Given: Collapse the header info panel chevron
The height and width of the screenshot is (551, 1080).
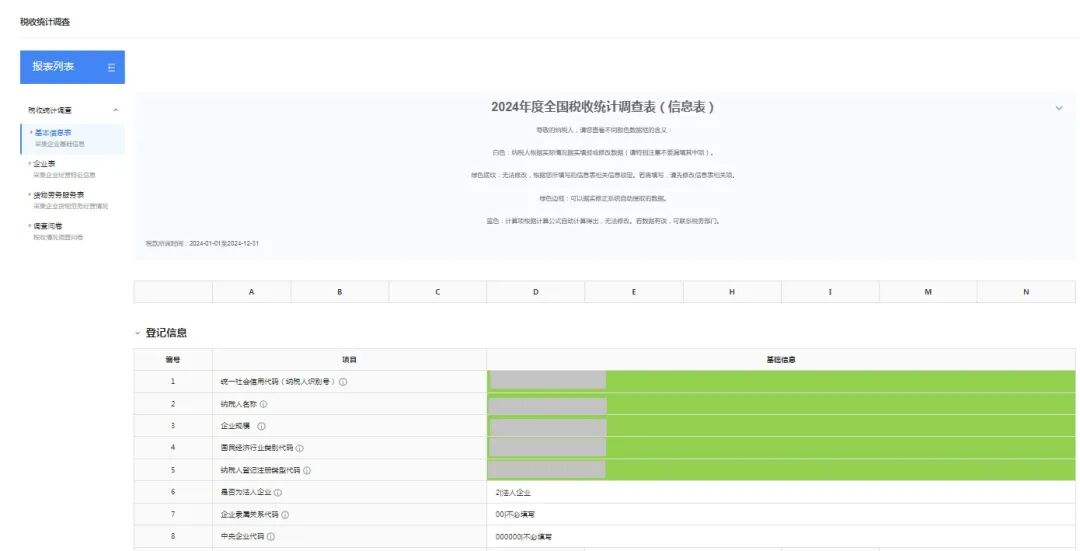Looking at the screenshot, I should pyautogui.click(x=1059, y=108).
